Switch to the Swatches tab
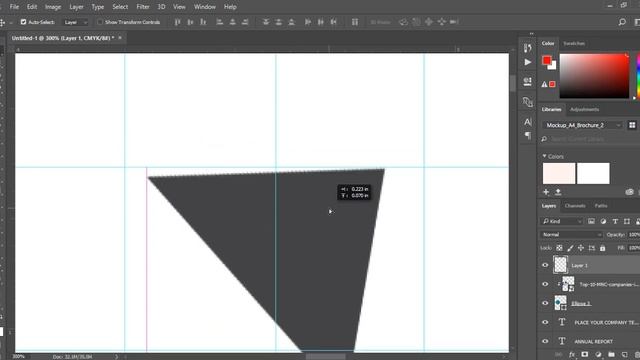Image resolution: width=640 pixels, height=360 pixels. coord(574,43)
